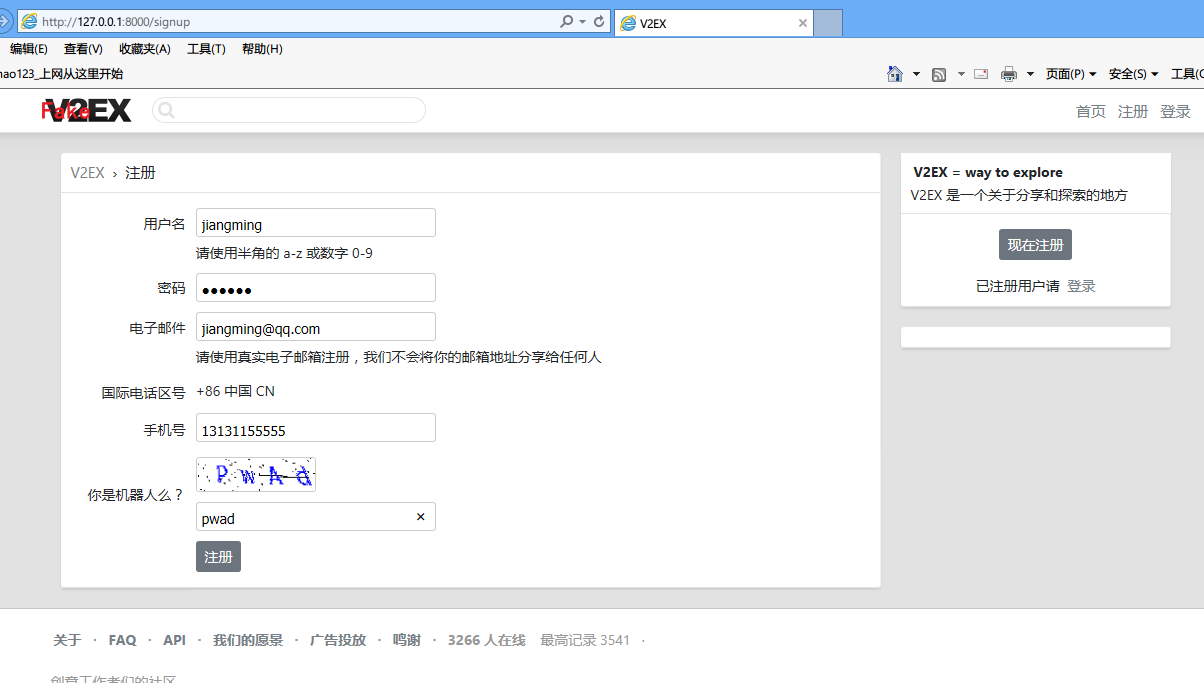Viewport: 1204px width, 683px height.
Task: Click the V2EX site logo
Action: coord(86,110)
